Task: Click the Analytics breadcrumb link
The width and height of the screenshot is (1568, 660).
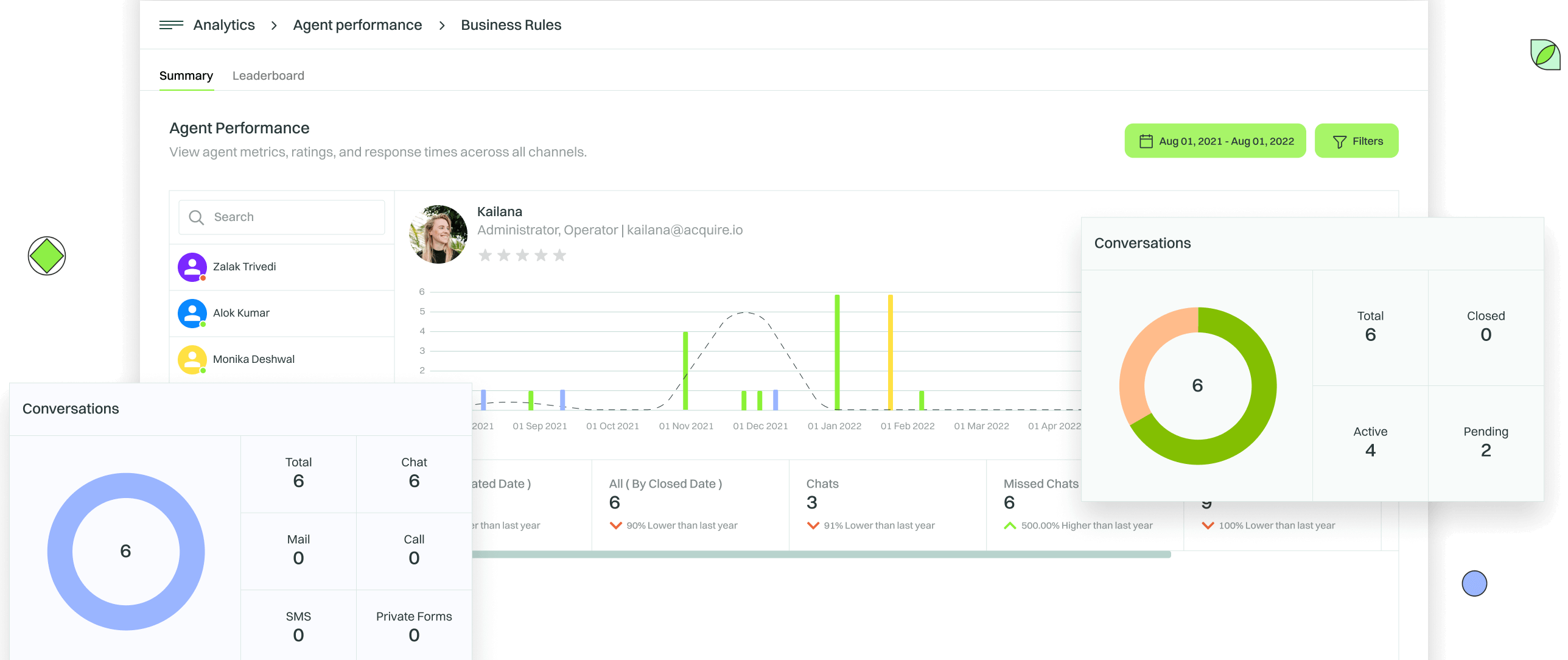Action: tap(223, 25)
